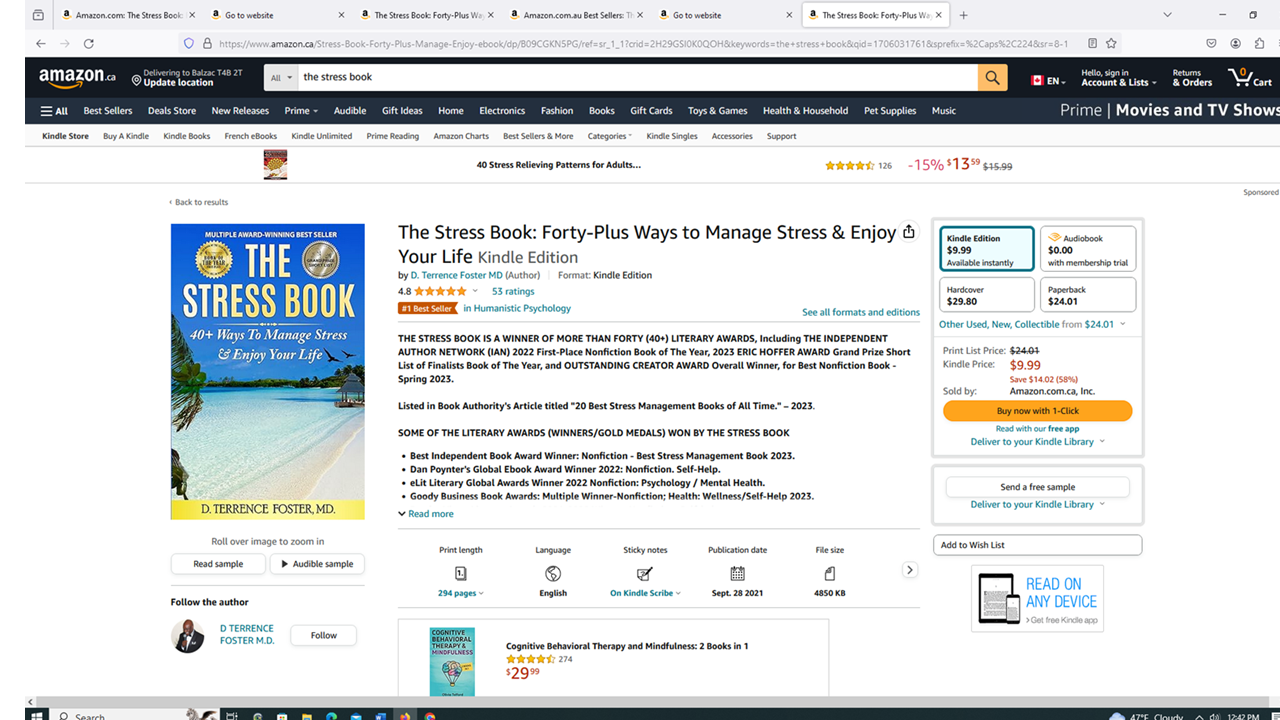
Task: Click the author's profile photo
Action: [x=187, y=636]
